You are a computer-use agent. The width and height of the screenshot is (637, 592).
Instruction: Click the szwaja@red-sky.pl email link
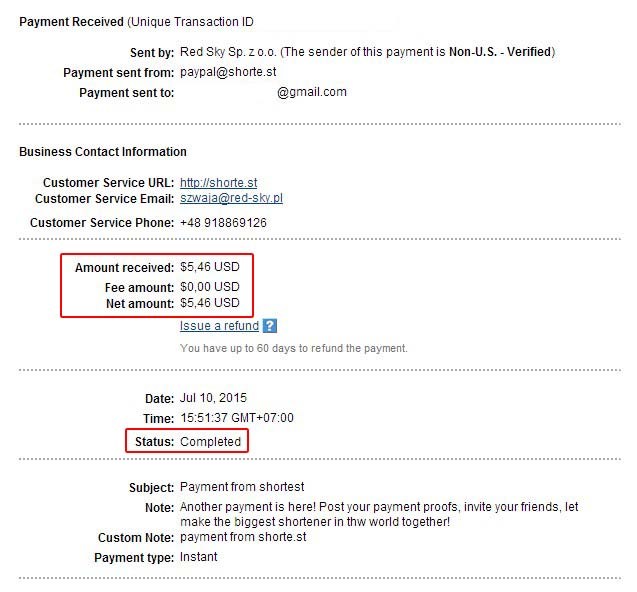pos(232,199)
